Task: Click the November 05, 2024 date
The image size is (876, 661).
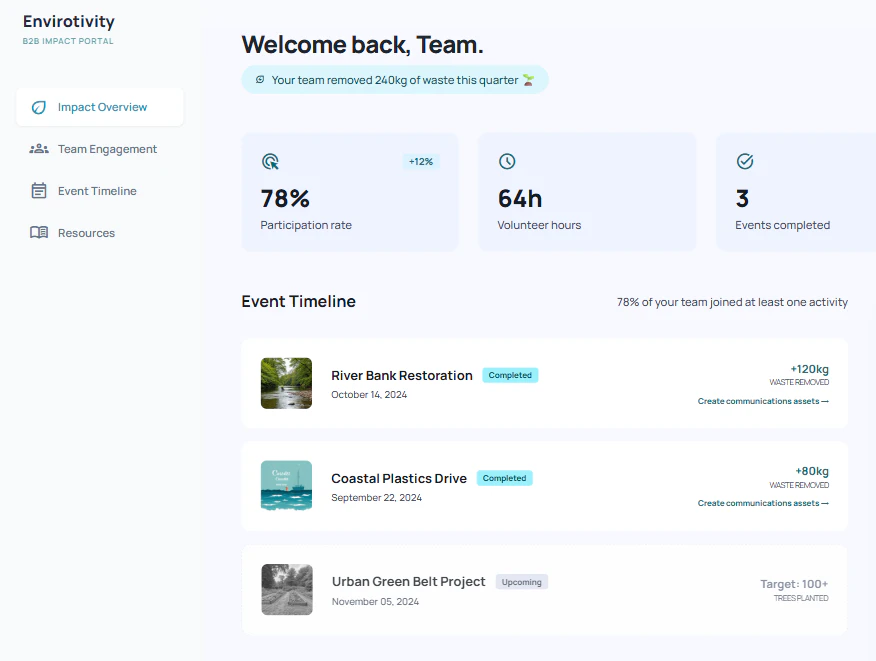Action: tap(375, 601)
